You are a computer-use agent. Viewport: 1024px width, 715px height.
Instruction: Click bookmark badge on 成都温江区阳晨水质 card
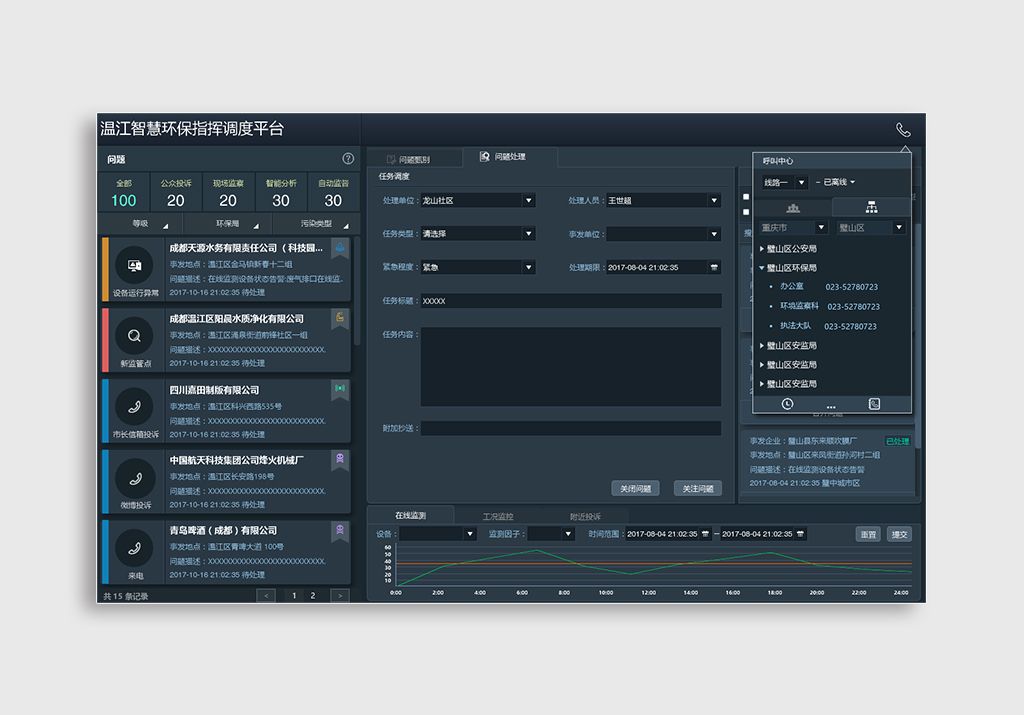(x=340, y=319)
